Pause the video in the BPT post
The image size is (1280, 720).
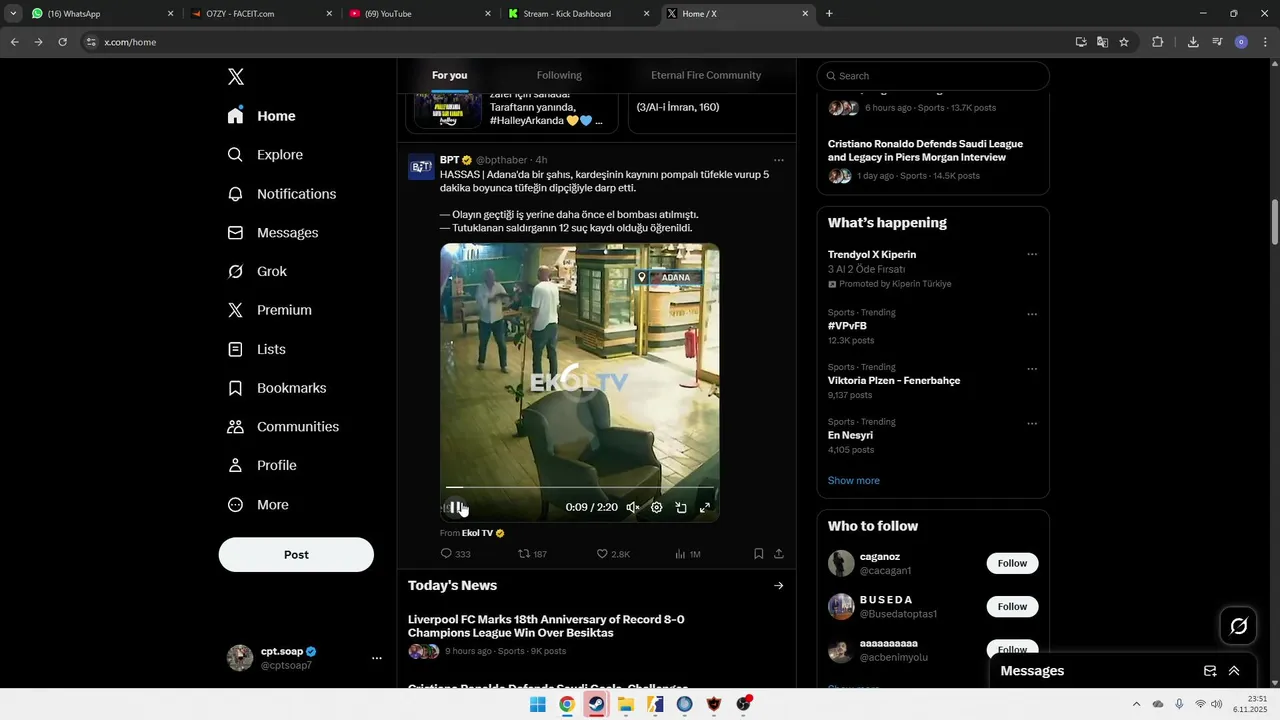click(455, 508)
